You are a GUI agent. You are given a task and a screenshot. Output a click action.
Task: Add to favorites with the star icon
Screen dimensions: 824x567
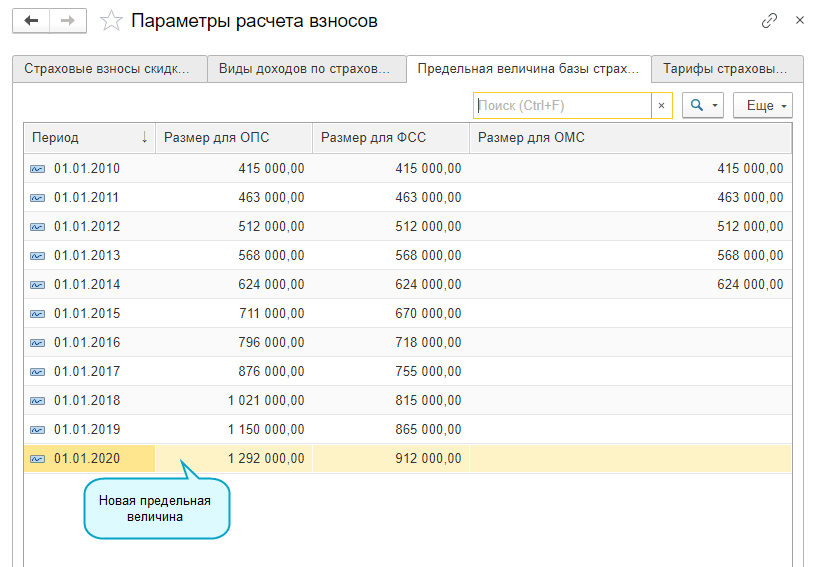(111, 21)
